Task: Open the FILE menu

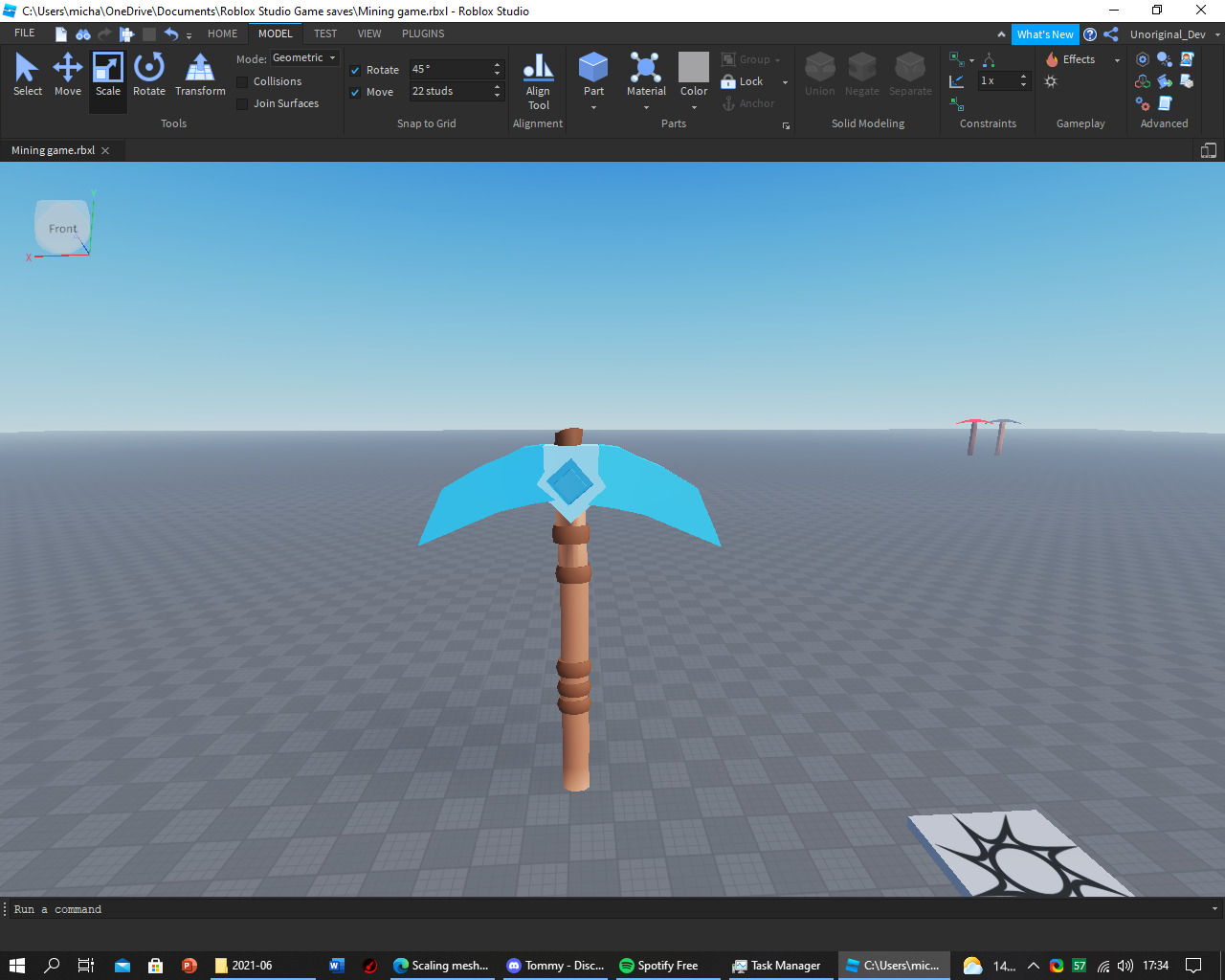Action: click(24, 32)
